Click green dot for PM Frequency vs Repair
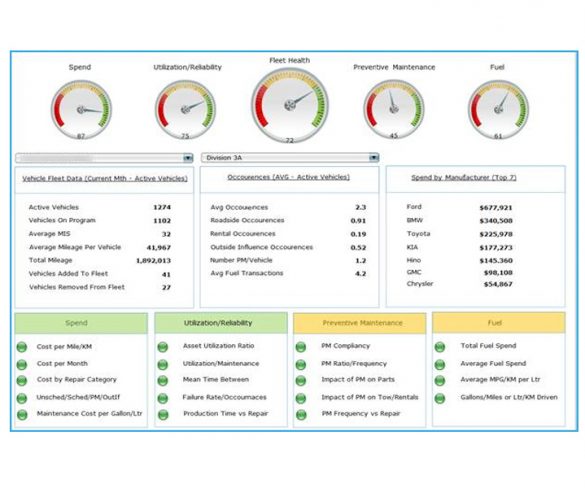Image resolution: width=585 pixels, height=488 pixels. pyautogui.click(x=301, y=414)
